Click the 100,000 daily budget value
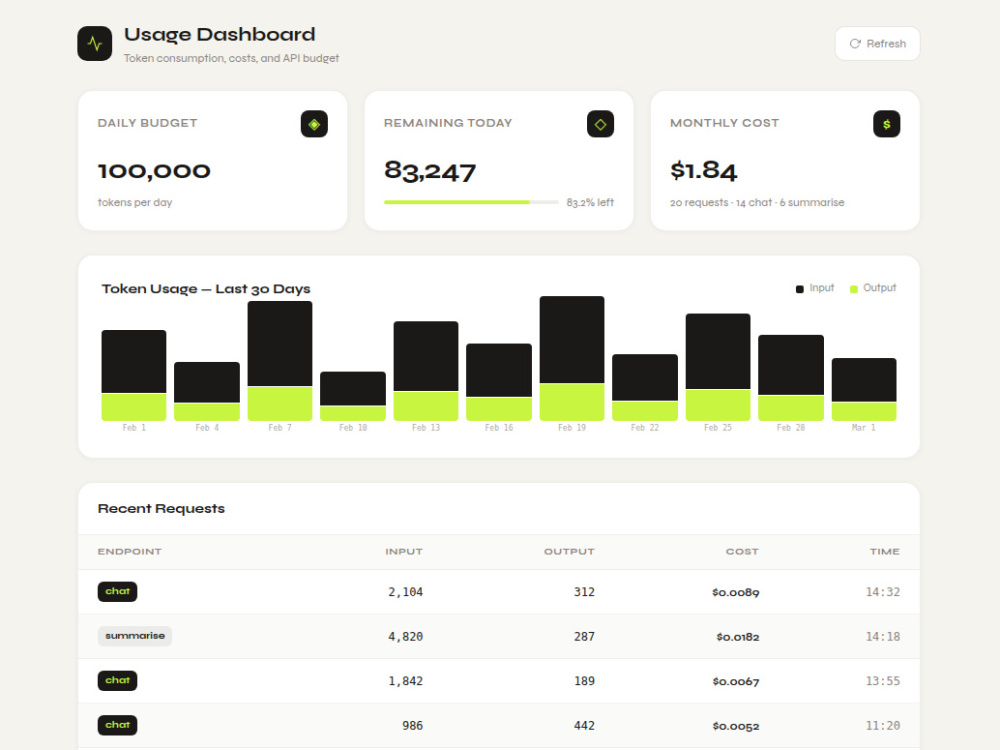This screenshot has width=1000, height=750. [x=154, y=171]
